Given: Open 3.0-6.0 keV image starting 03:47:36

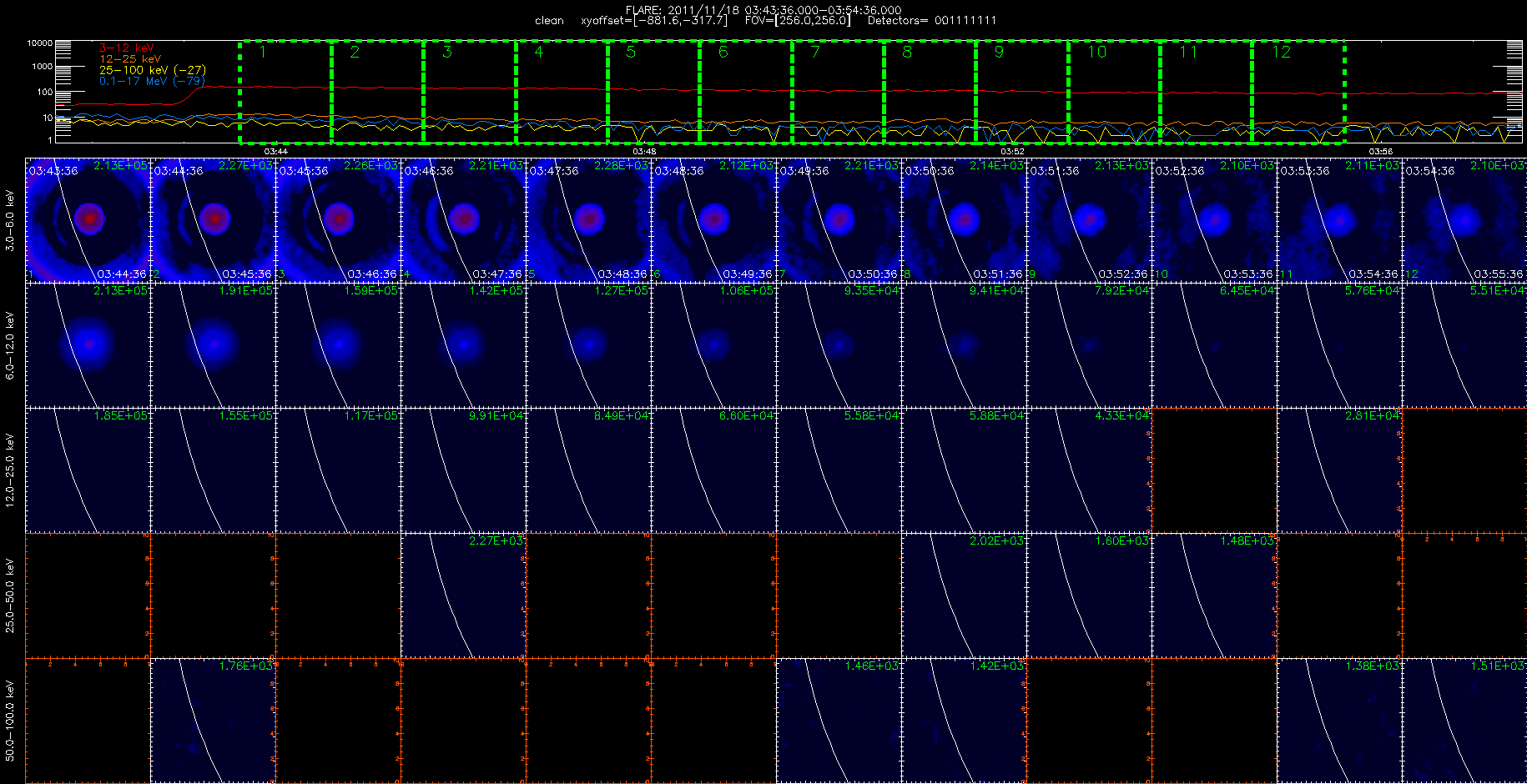Looking at the screenshot, I should pos(588,220).
